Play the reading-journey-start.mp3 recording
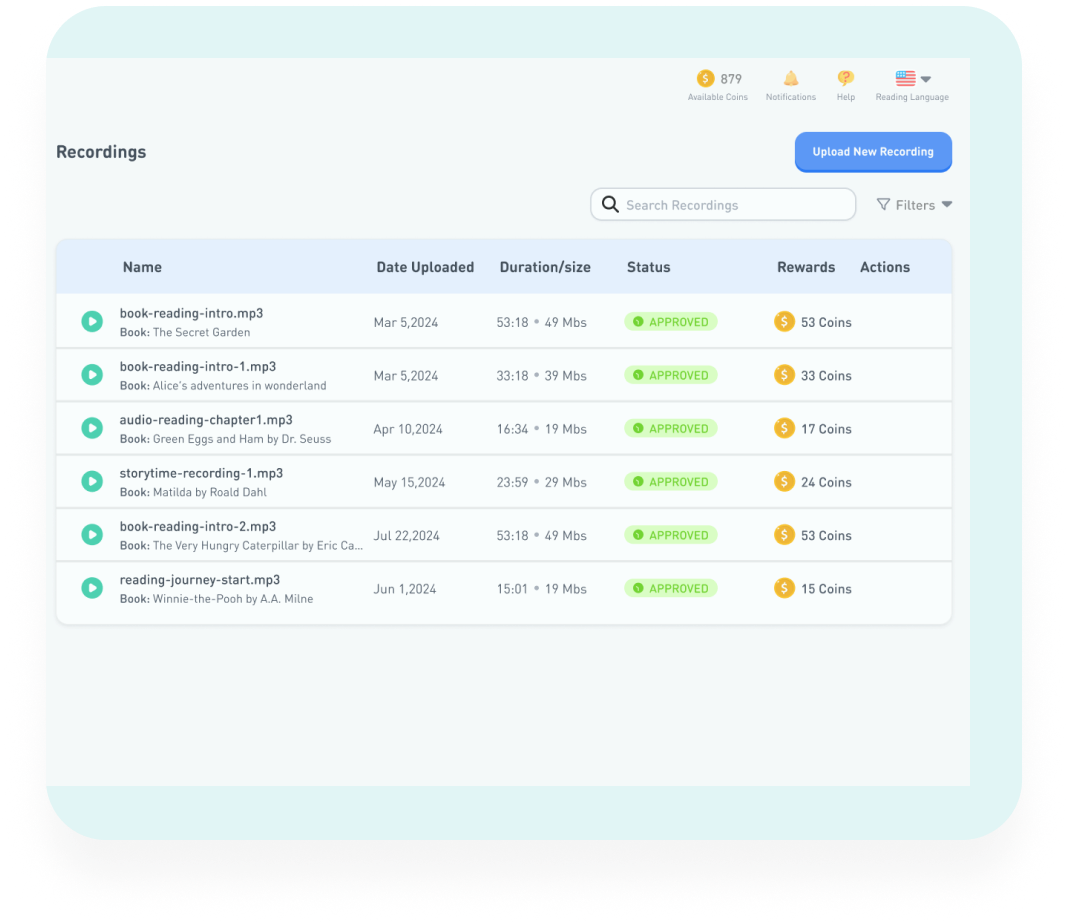1066x924 pixels. [x=92, y=588]
